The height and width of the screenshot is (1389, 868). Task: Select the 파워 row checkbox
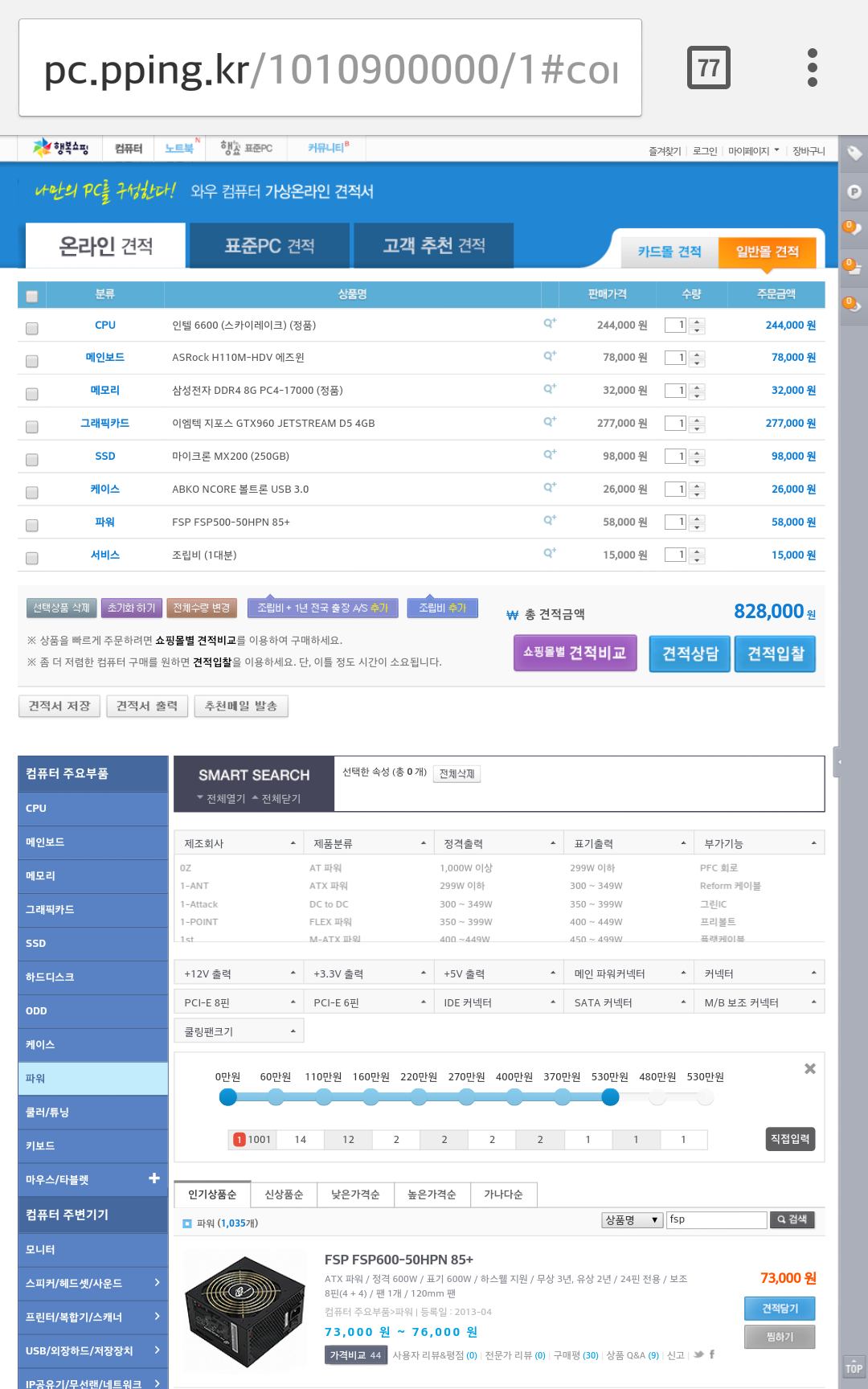click(32, 526)
